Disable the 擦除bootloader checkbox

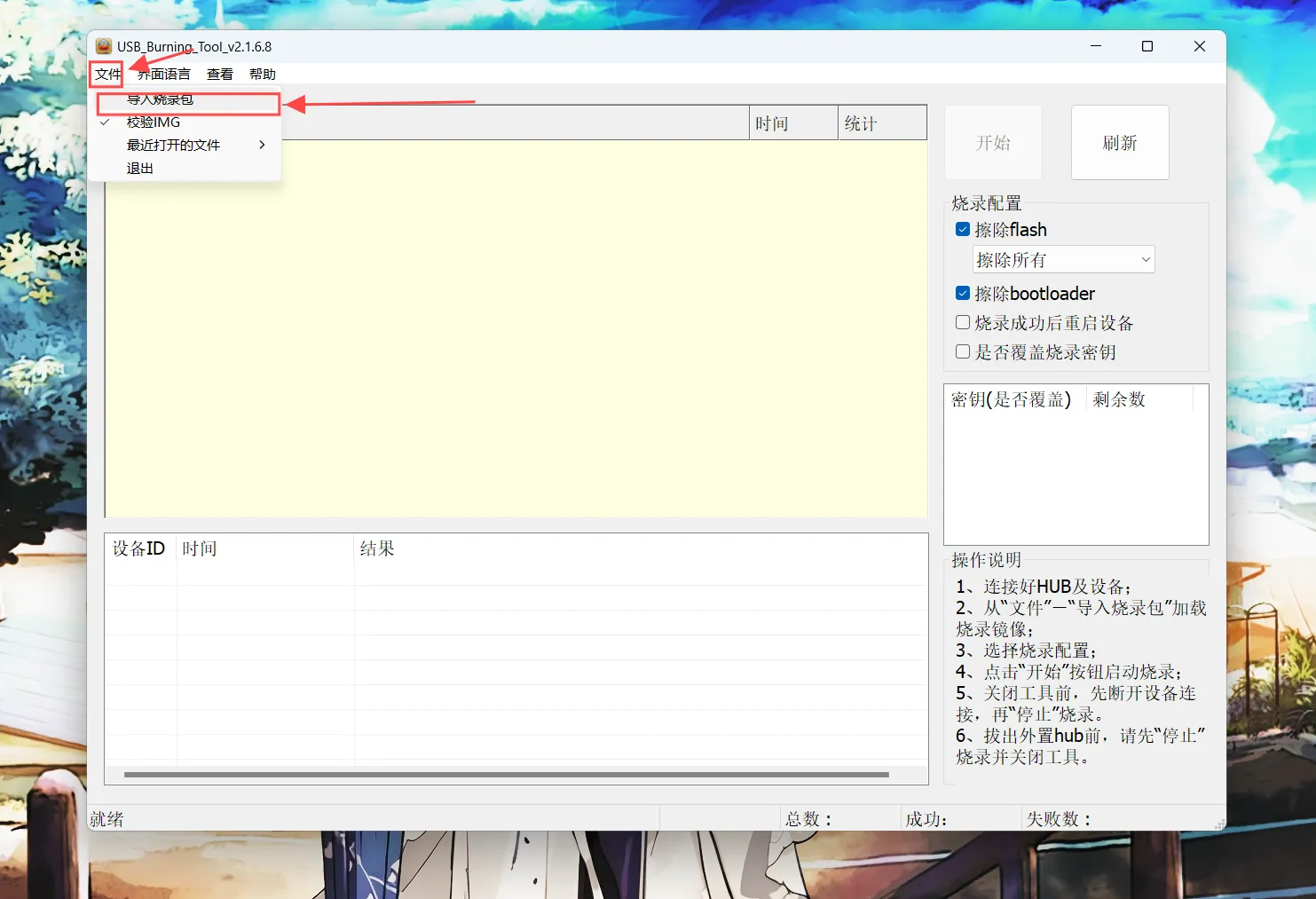(x=963, y=294)
